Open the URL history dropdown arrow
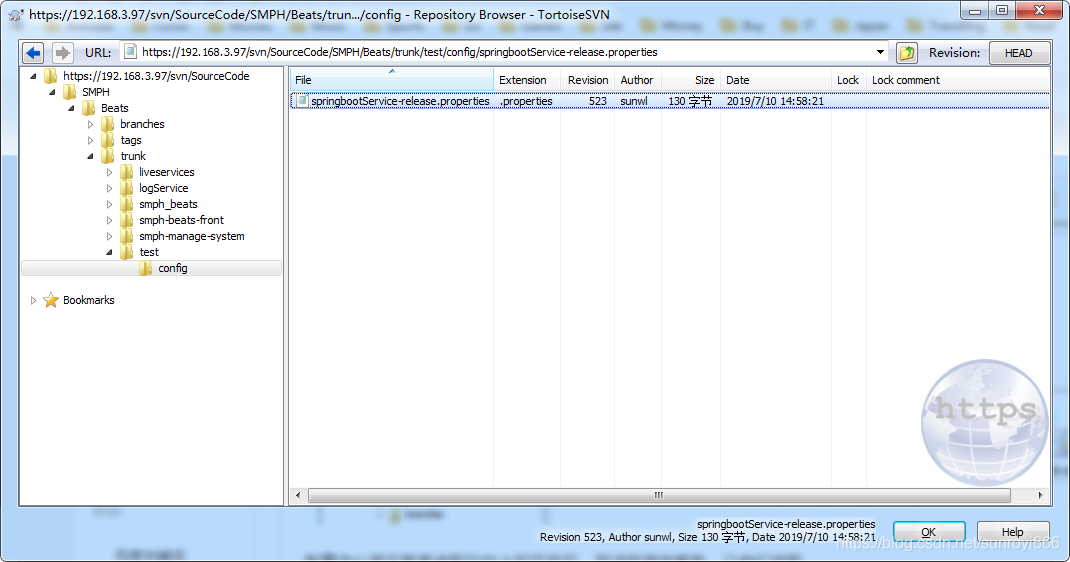 (x=880, y=53)
